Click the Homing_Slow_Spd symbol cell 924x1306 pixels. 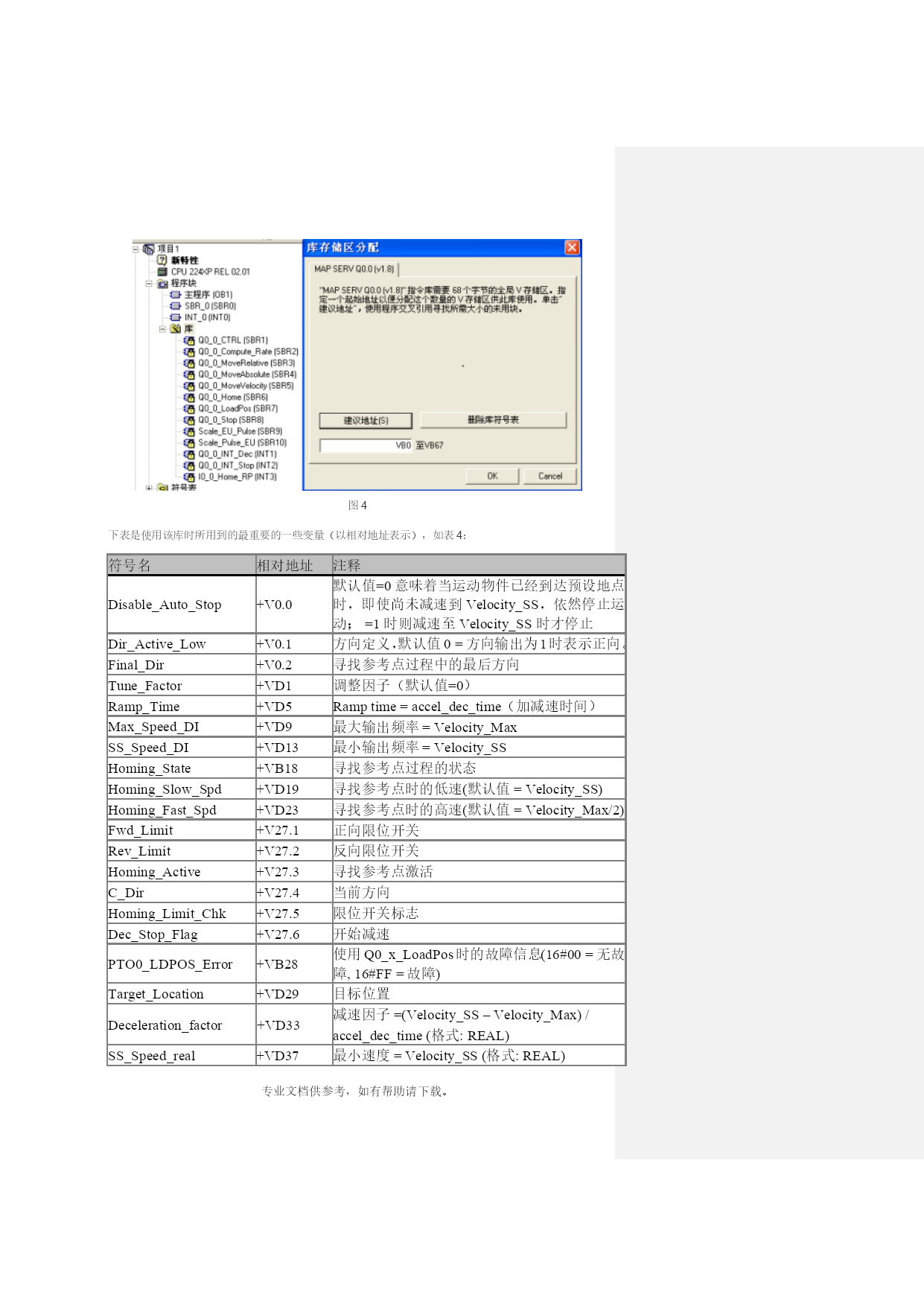(x=182, y=789)
